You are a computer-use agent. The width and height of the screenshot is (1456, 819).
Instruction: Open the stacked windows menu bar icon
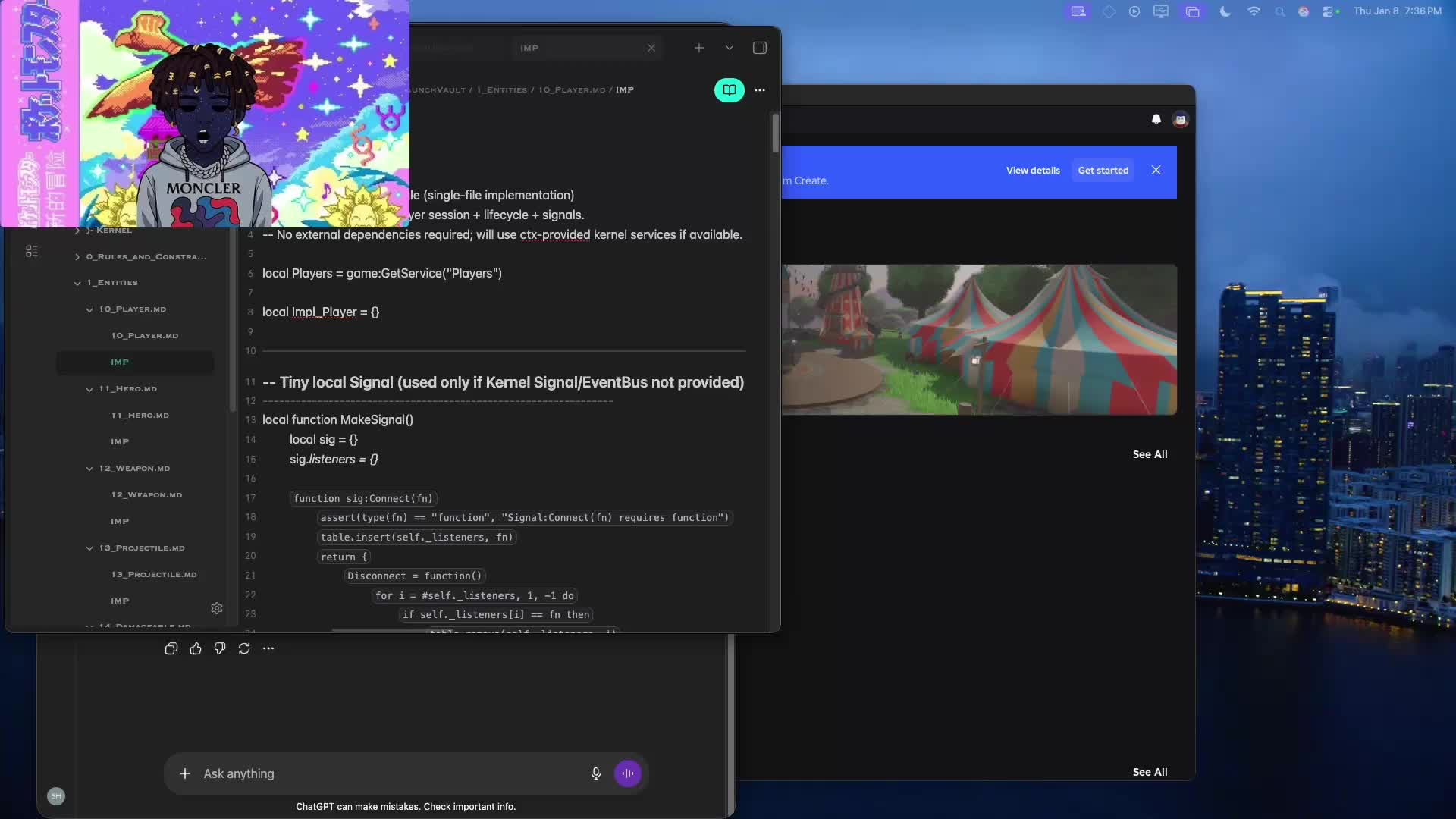pyautogui.click(x=1192, y=11)
